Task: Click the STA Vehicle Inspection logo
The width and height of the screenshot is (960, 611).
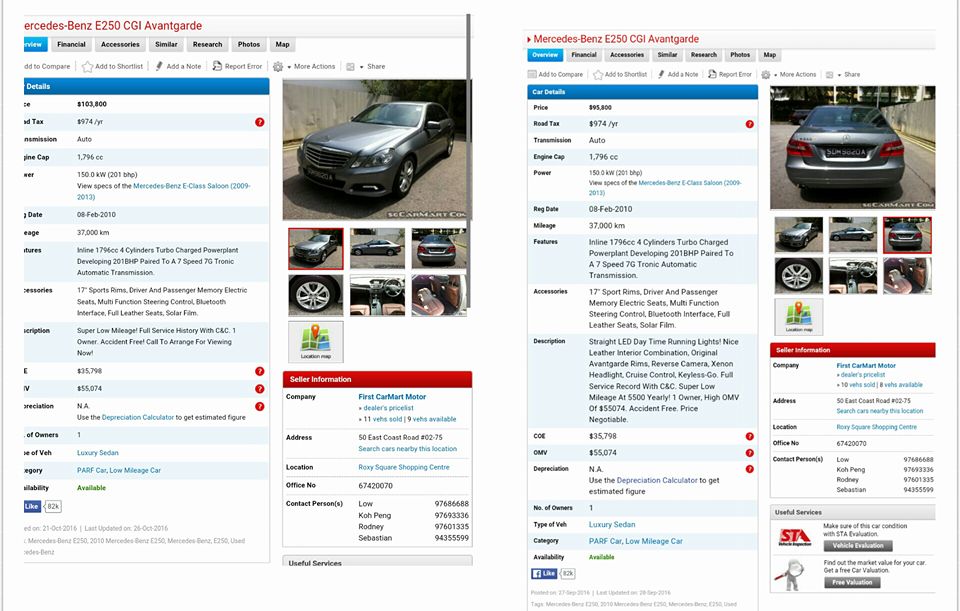Action: tap(795, 538)
